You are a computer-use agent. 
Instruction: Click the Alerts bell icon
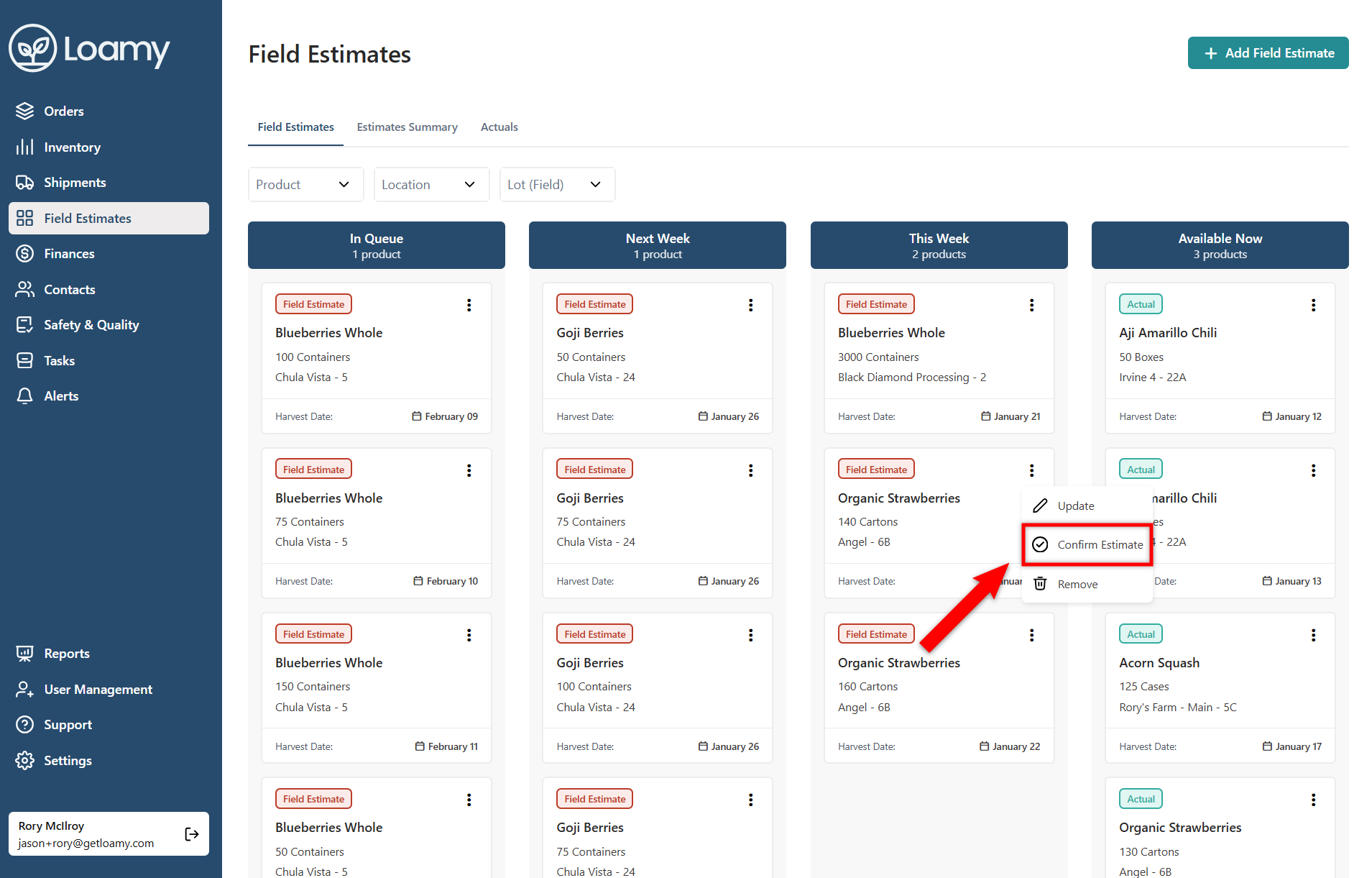25,396
